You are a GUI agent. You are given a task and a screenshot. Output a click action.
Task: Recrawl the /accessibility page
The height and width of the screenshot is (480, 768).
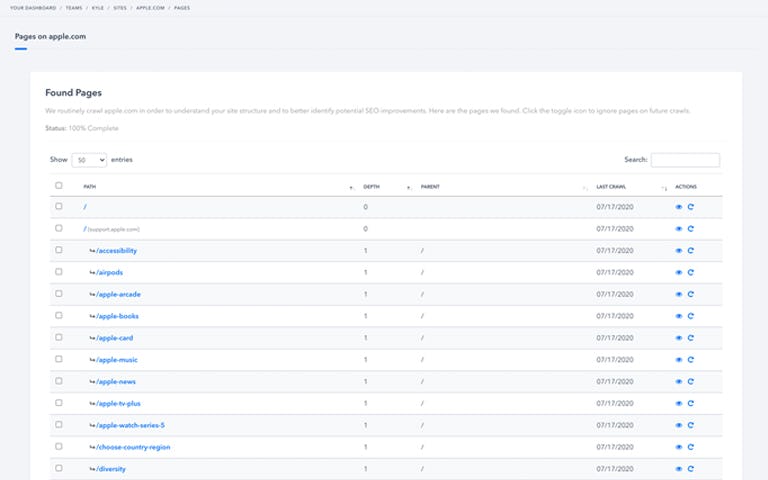pyautogui.click(x=691, y=251)
